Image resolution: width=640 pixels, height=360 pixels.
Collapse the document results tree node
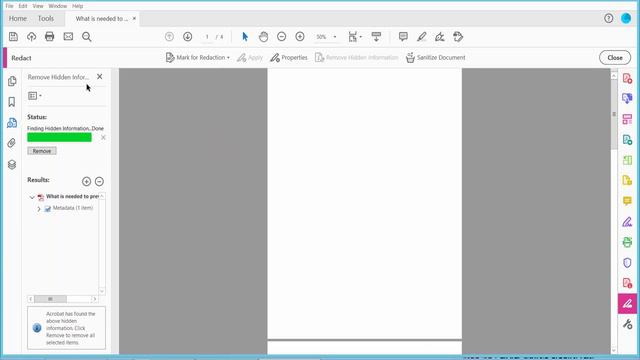point(32,197)
